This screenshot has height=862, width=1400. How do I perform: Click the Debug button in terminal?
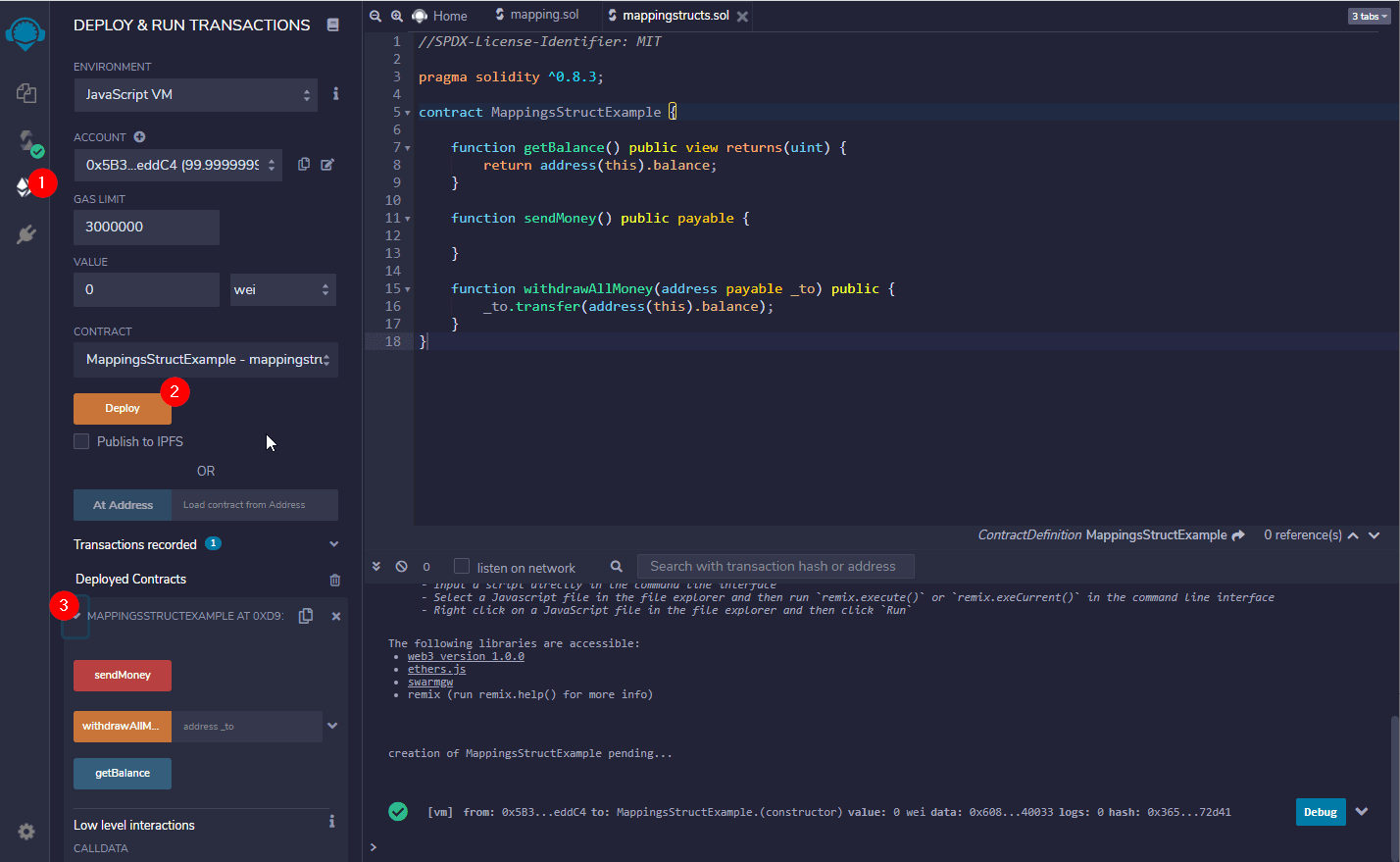click(1321, 812)
